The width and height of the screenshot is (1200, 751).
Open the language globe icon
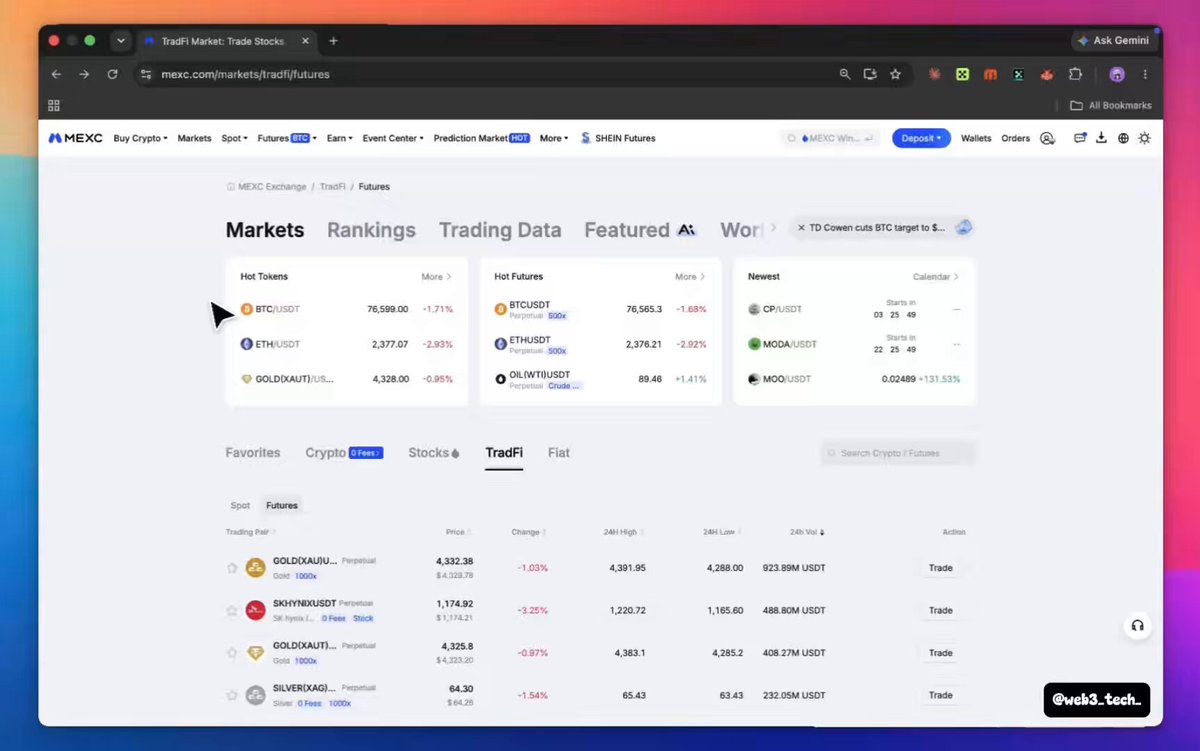(1123, 138)
